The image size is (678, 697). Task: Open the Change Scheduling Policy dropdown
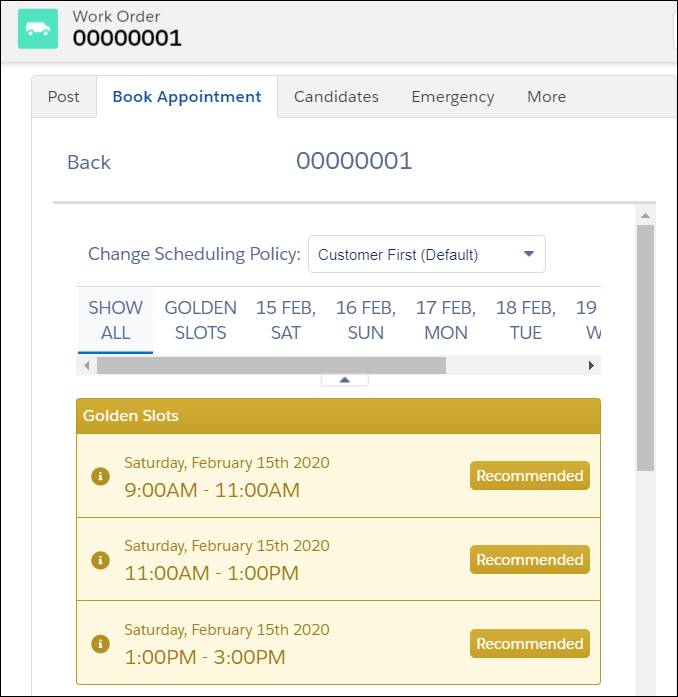click(427, 254)
